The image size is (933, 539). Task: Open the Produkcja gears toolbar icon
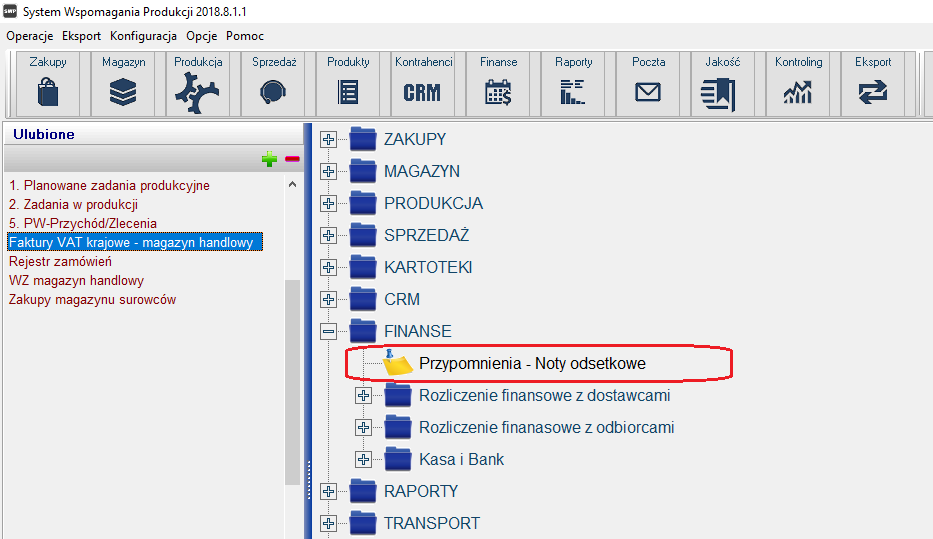coord(198,92)
